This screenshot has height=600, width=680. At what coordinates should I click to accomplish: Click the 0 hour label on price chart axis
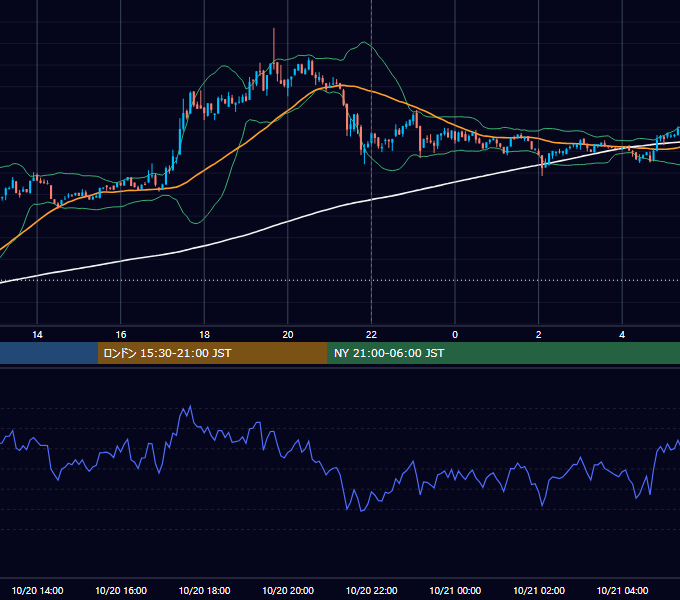point(455,335)
